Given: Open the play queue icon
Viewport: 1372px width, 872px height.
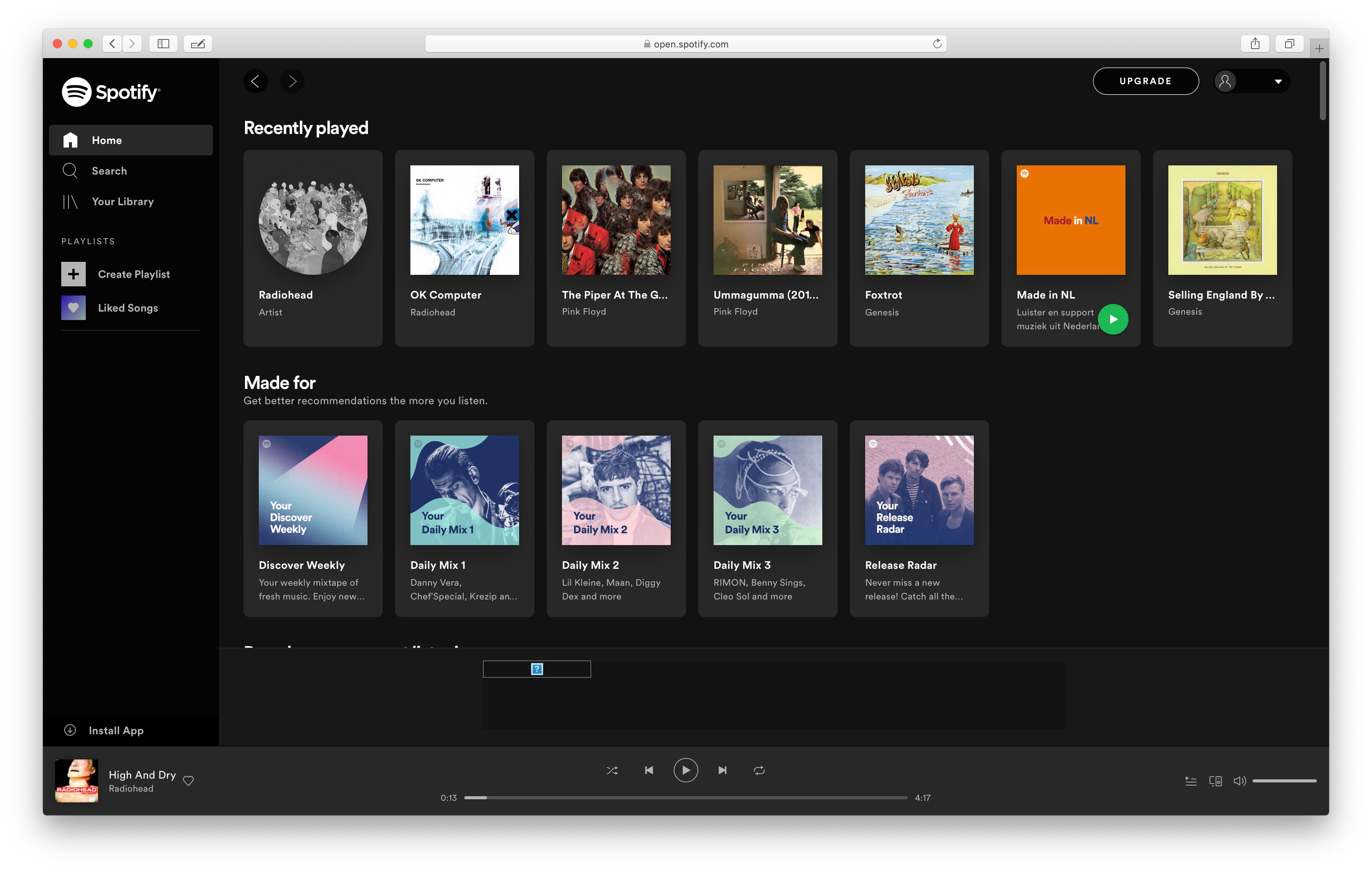Looking at the screenshot, I should 1191,781.
